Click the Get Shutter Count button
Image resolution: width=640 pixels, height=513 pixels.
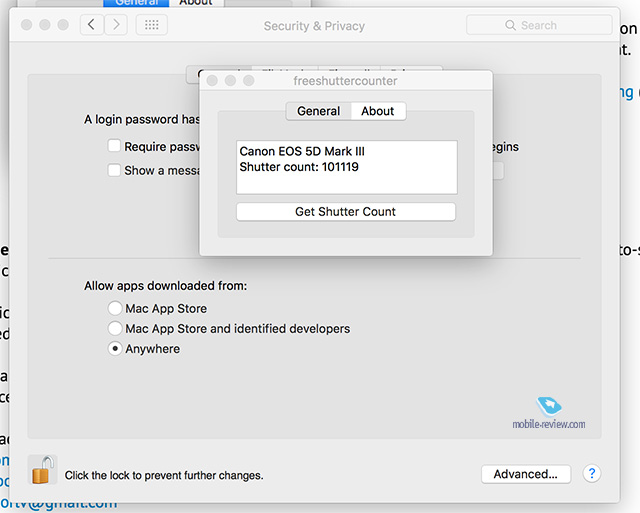(x=346, y=212)
